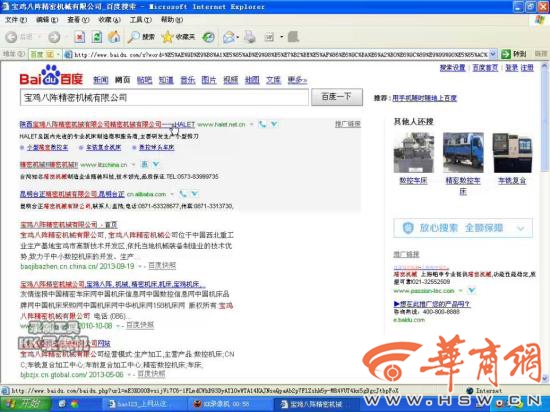Expand dropdown arrow beside the Mail icon

[x=238, y=37]
